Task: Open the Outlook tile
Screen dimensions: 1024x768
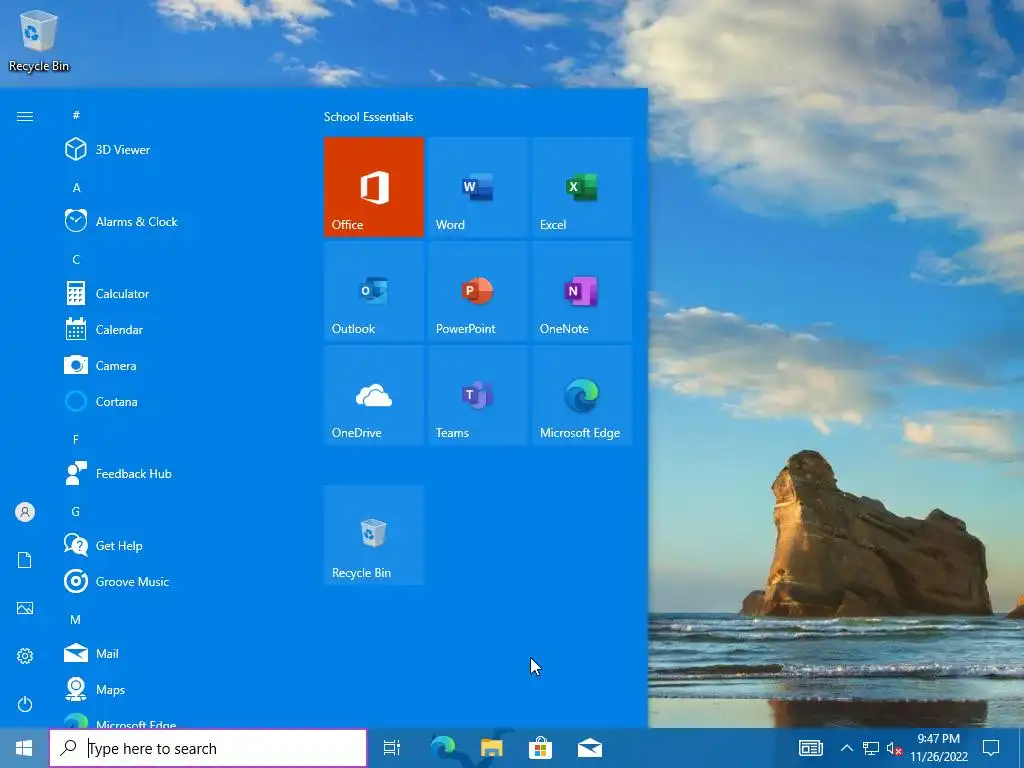Action: point(374,291)
